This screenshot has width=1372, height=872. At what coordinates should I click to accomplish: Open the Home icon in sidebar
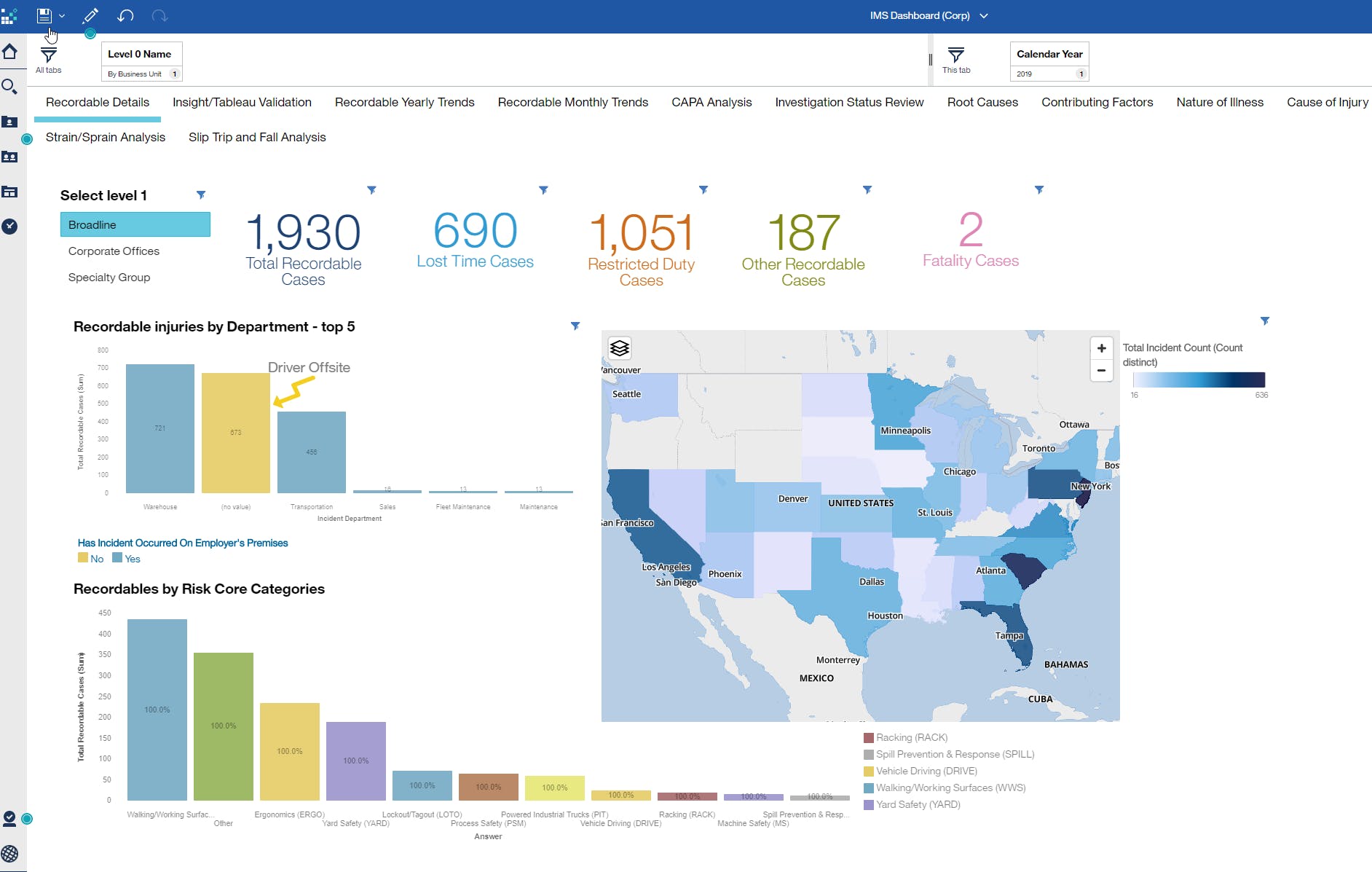(9, 52)
